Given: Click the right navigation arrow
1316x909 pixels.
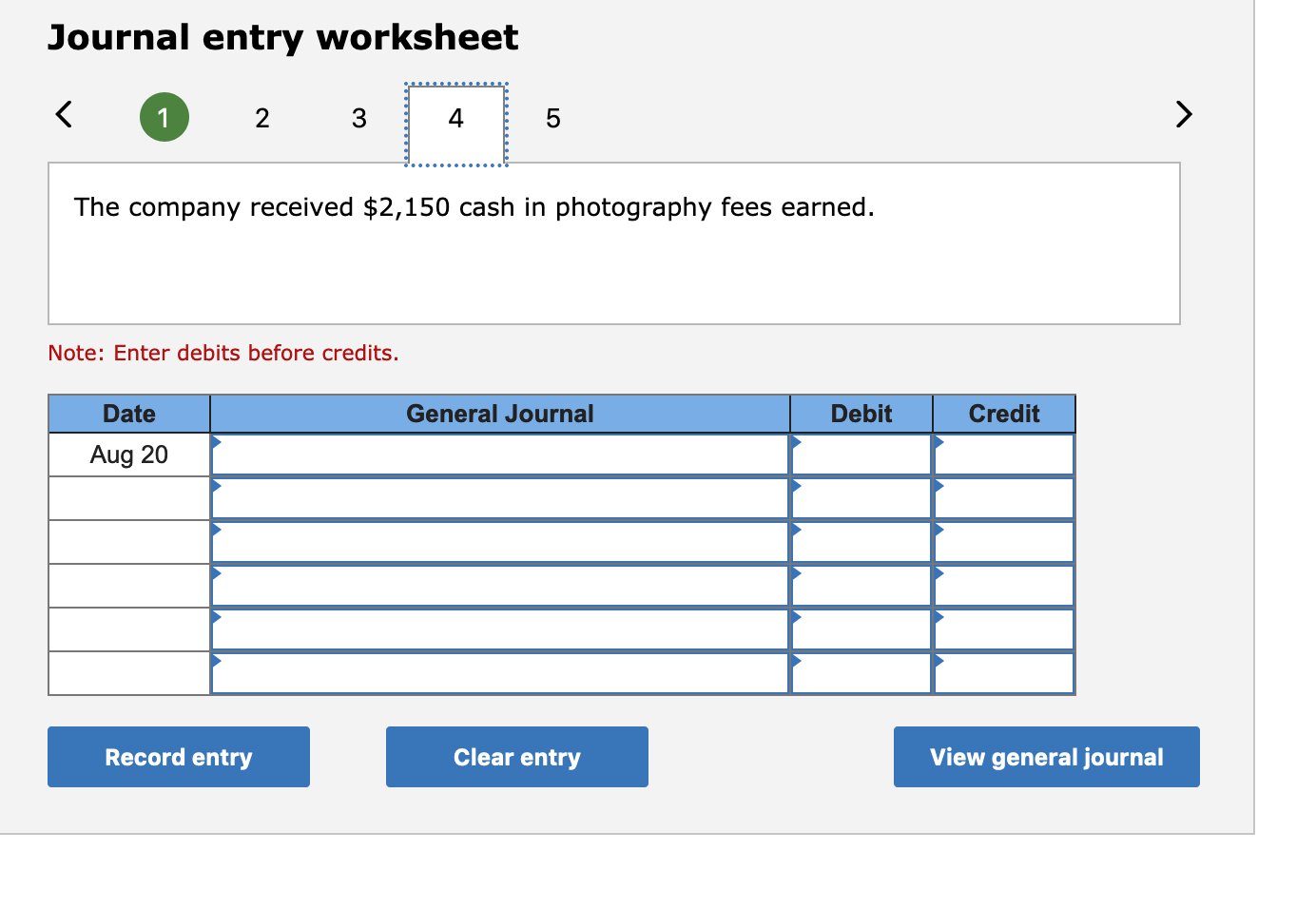Looking at the screenshot, I should (1183, 114).
